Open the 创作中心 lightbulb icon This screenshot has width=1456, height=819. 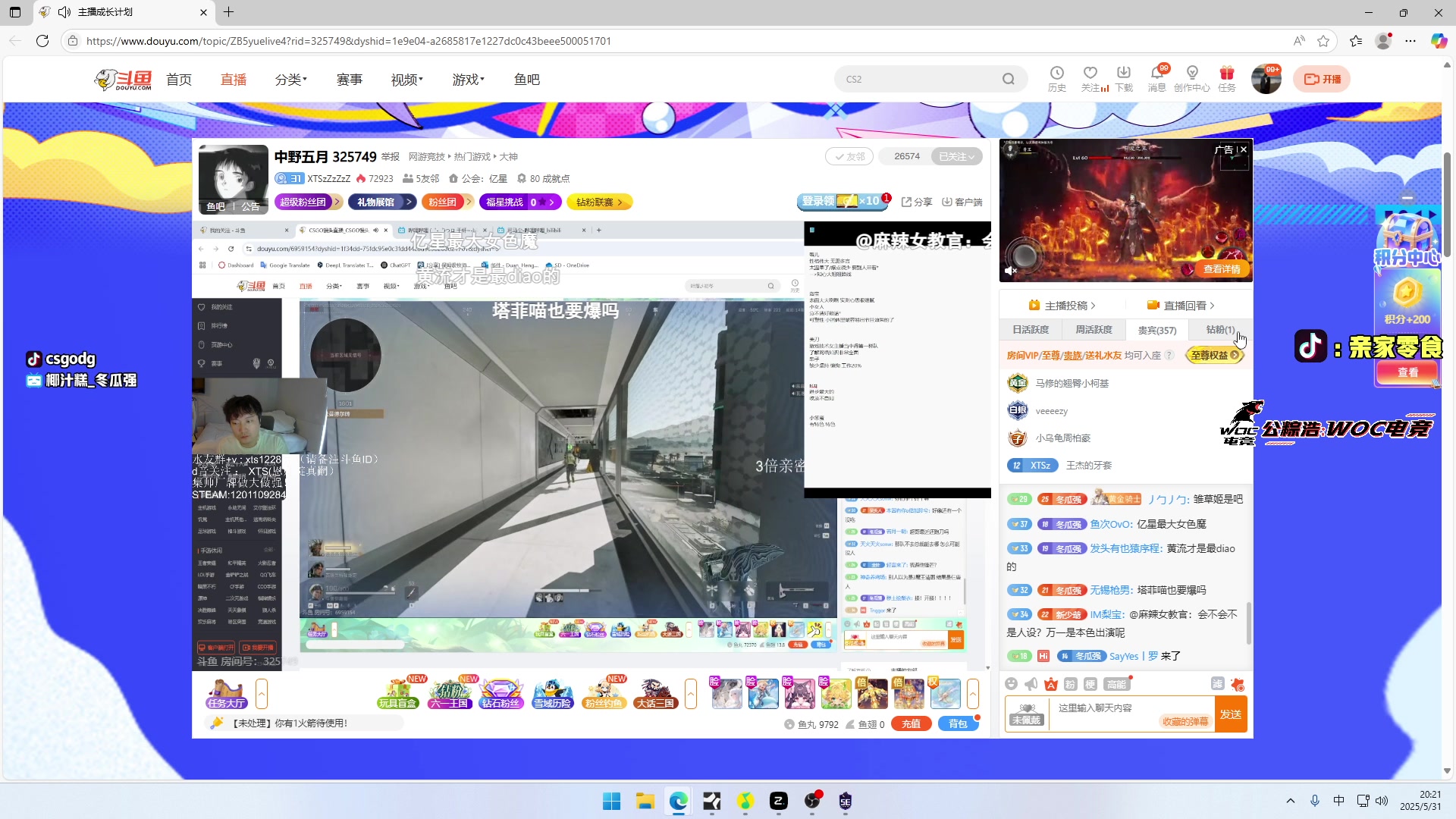tap(1192, 78)
